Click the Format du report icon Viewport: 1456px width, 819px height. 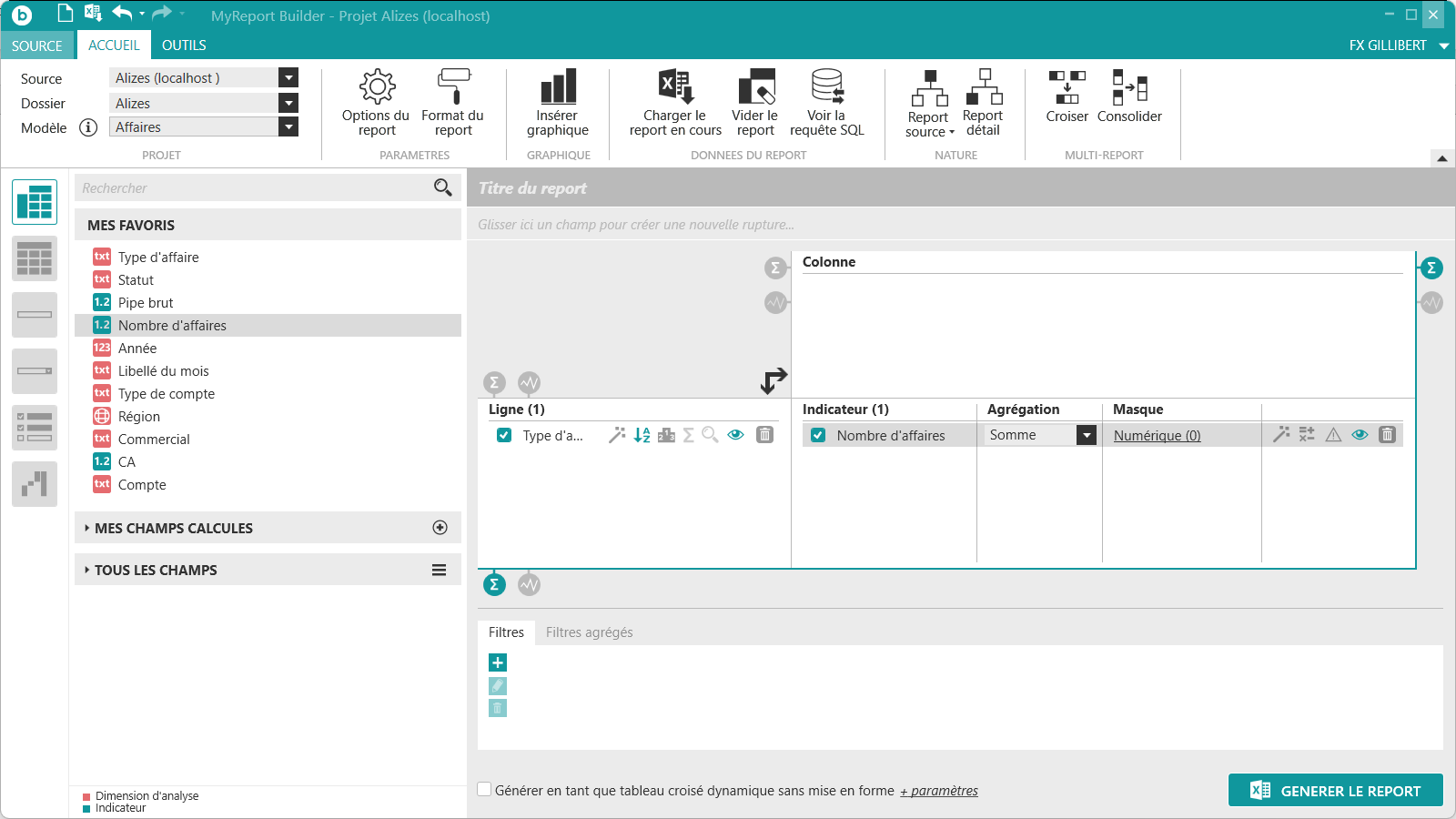[452, 102]
